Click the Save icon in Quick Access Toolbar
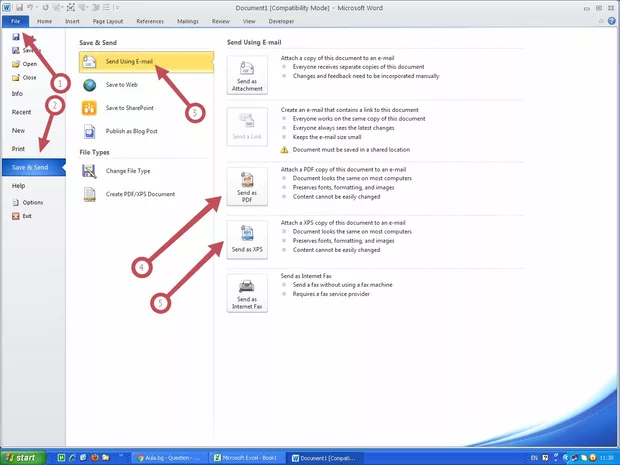 tap(19, 8)
